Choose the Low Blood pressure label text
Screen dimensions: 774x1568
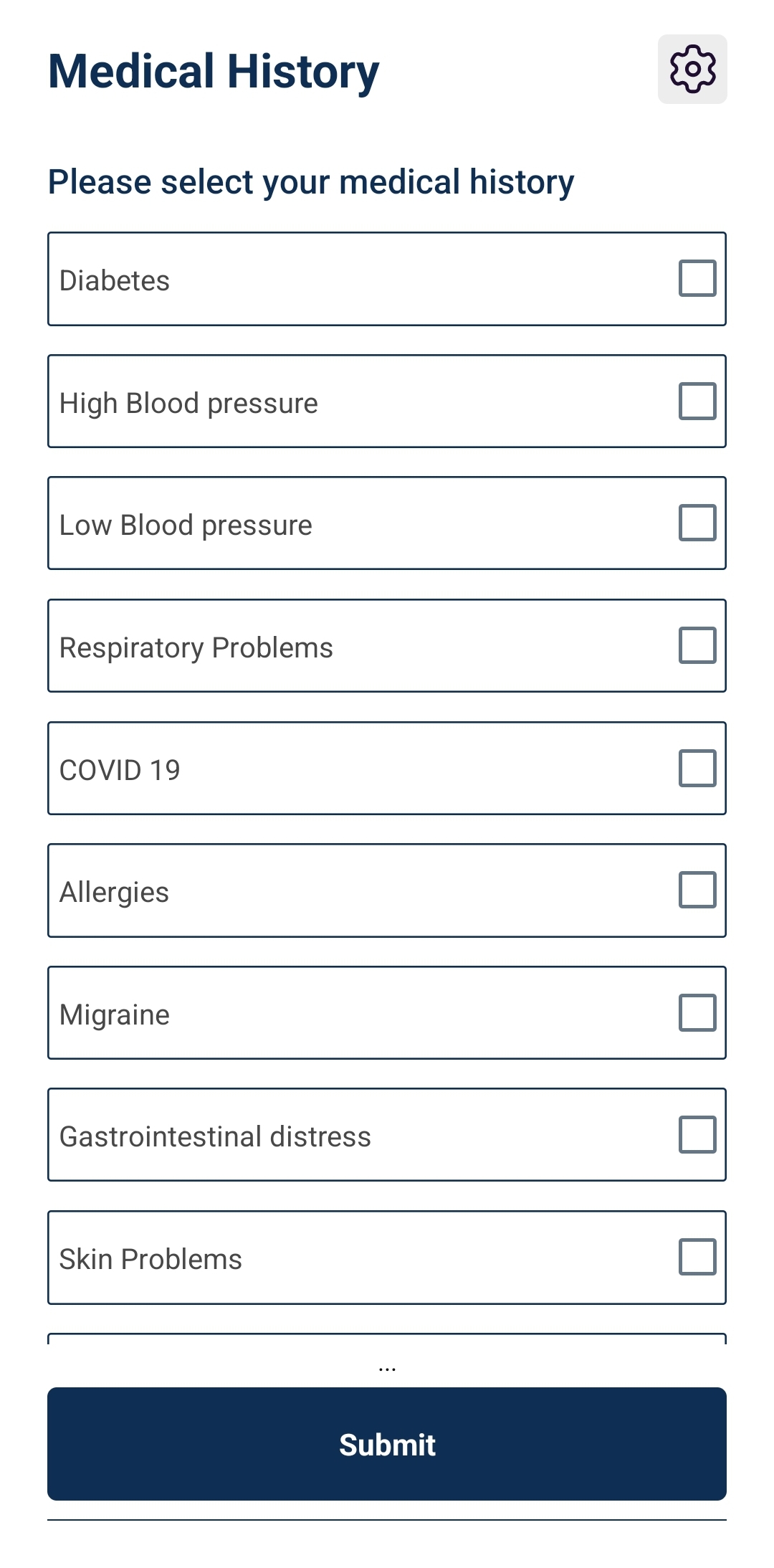(186, 526)
